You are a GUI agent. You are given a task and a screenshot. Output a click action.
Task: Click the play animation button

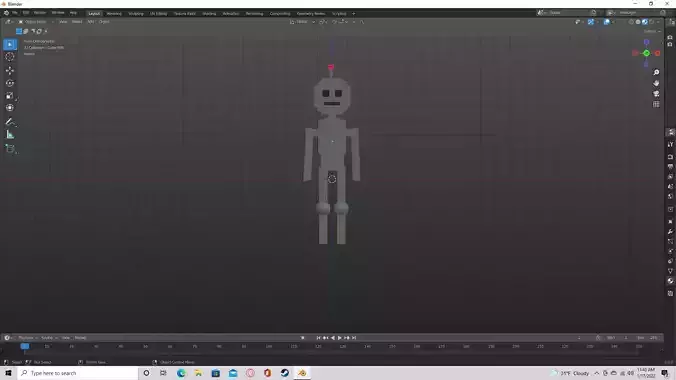[x=340, y=338]
